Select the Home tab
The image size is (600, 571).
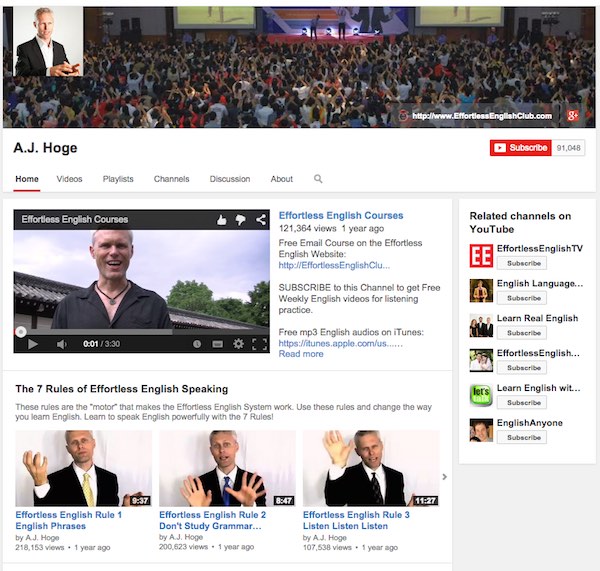pos(27,179)
